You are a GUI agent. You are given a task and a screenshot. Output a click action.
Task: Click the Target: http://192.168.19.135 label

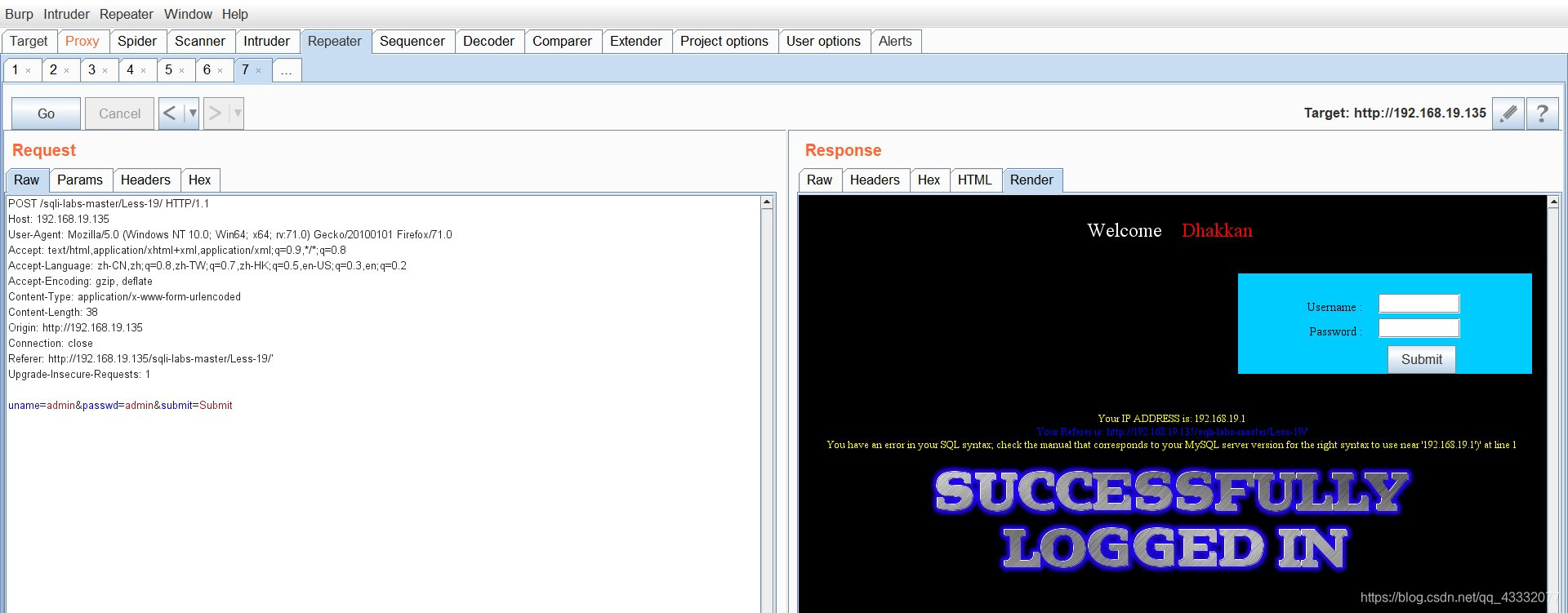click(1395, 113)
